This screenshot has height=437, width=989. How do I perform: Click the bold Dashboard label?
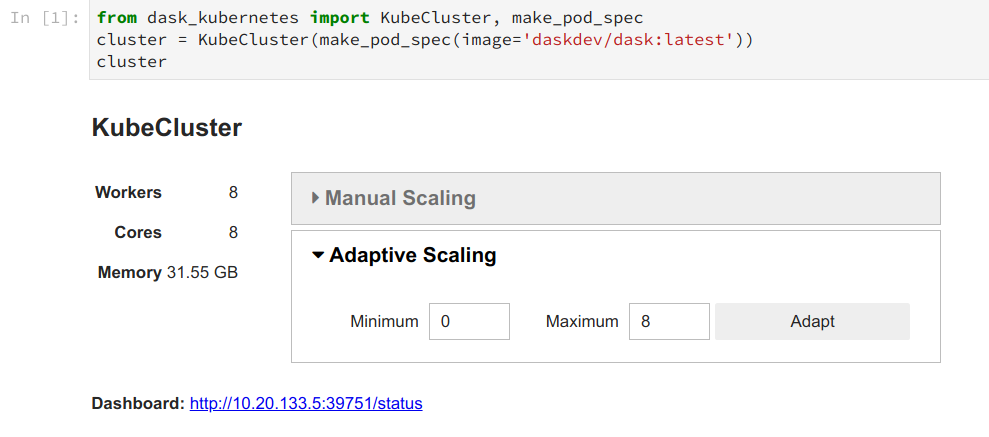(138, 404)
